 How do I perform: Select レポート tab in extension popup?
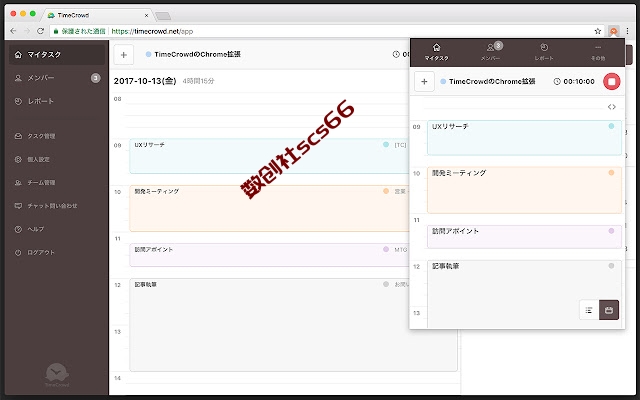[x=544, y=52]
